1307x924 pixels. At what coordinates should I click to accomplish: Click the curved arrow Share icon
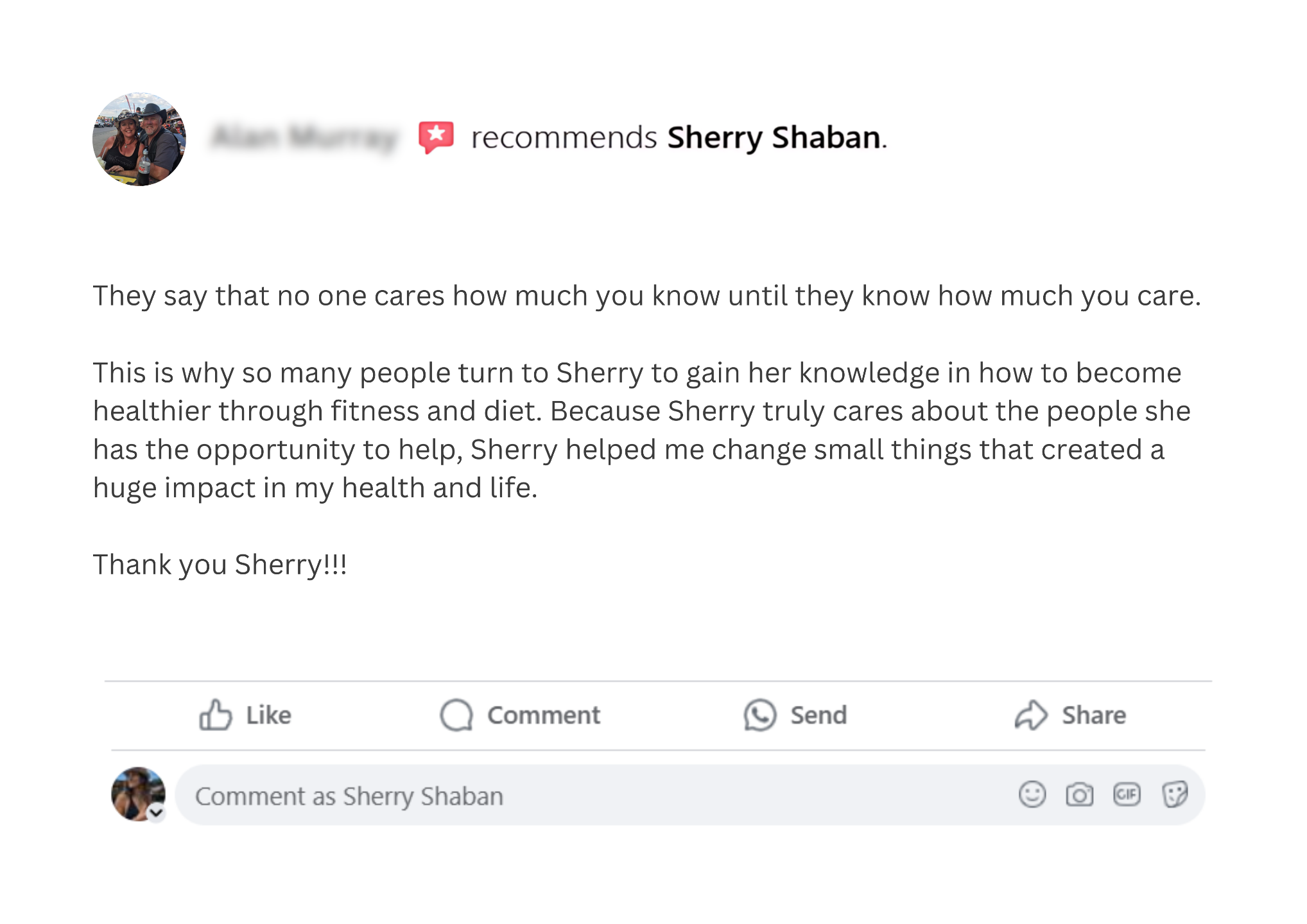1031,715
